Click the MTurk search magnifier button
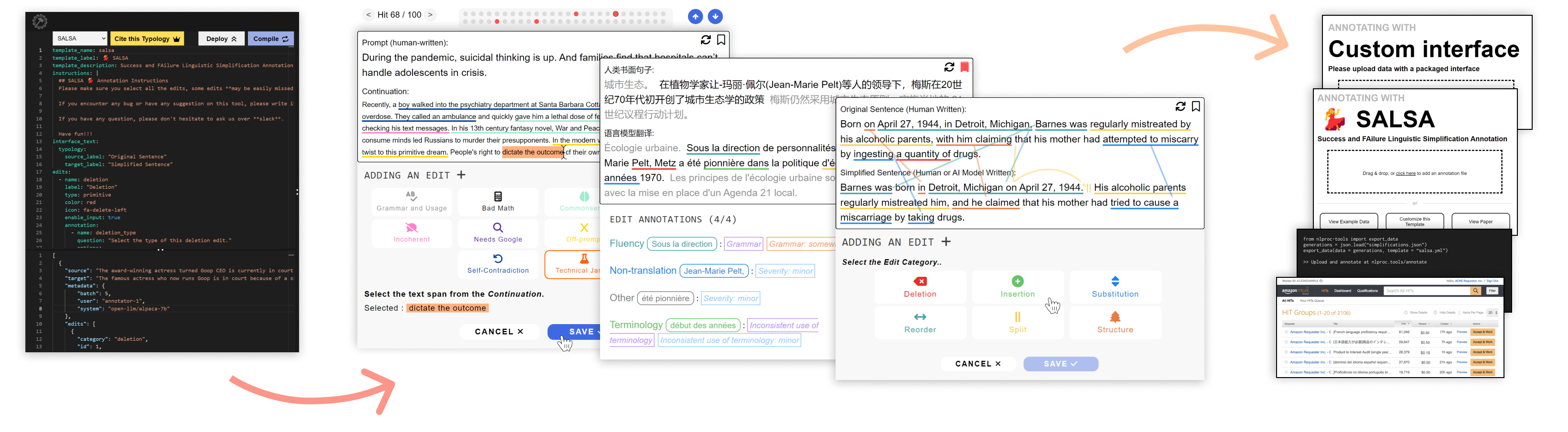This screenshot has height=432, width=1568. 1475,291
